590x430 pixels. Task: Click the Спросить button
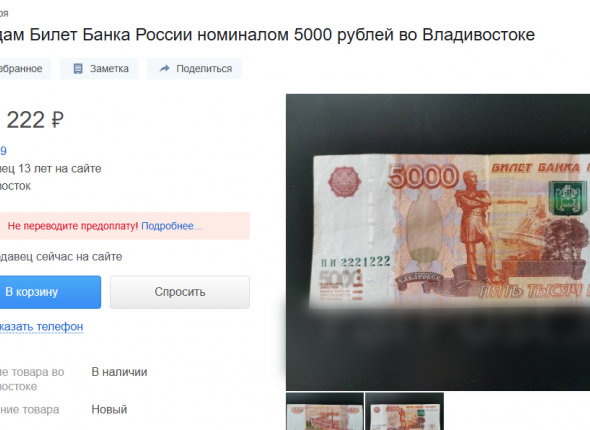coord(180,292)
